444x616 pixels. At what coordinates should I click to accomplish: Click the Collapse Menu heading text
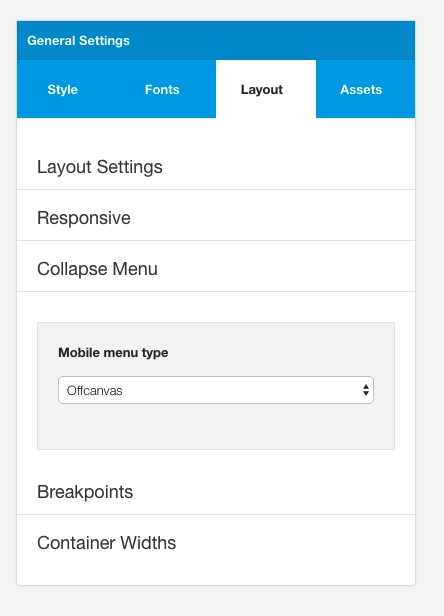pos(97,269)
